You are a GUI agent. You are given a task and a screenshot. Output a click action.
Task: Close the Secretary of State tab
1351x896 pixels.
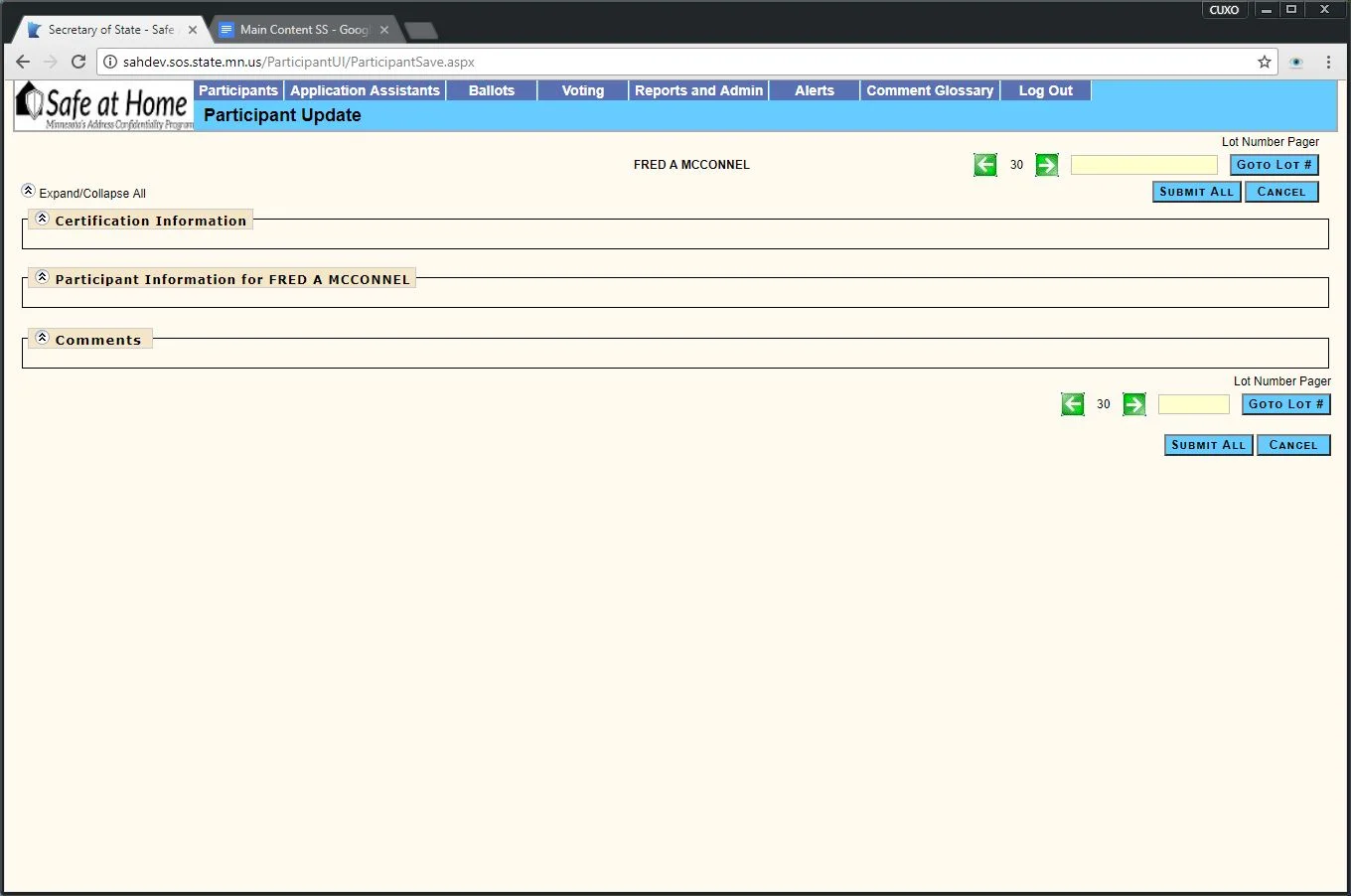pyautogui.click(x=193, y=30)
